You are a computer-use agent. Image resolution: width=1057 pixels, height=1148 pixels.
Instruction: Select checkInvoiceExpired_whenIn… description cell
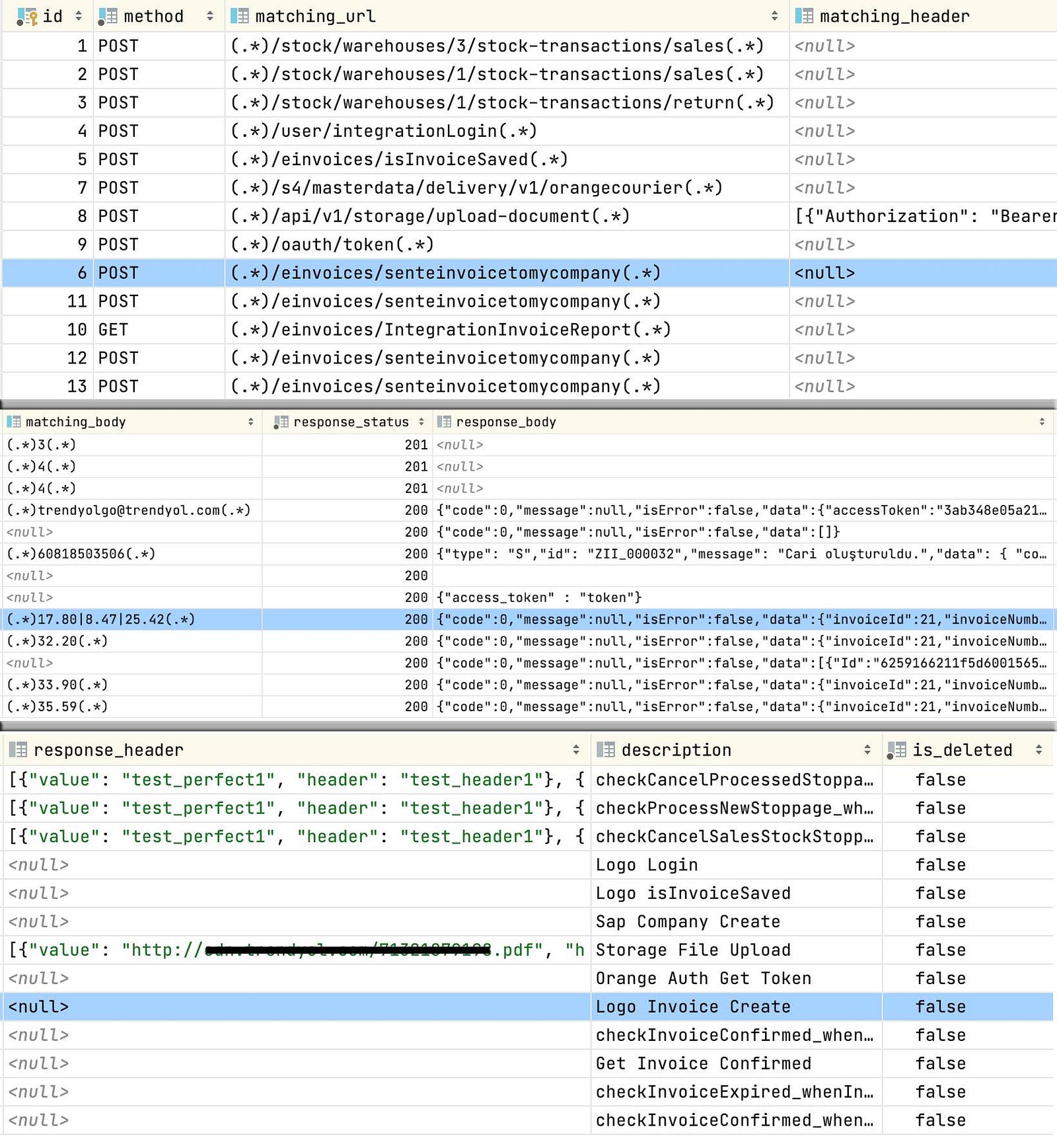(x=737, y=1092)
